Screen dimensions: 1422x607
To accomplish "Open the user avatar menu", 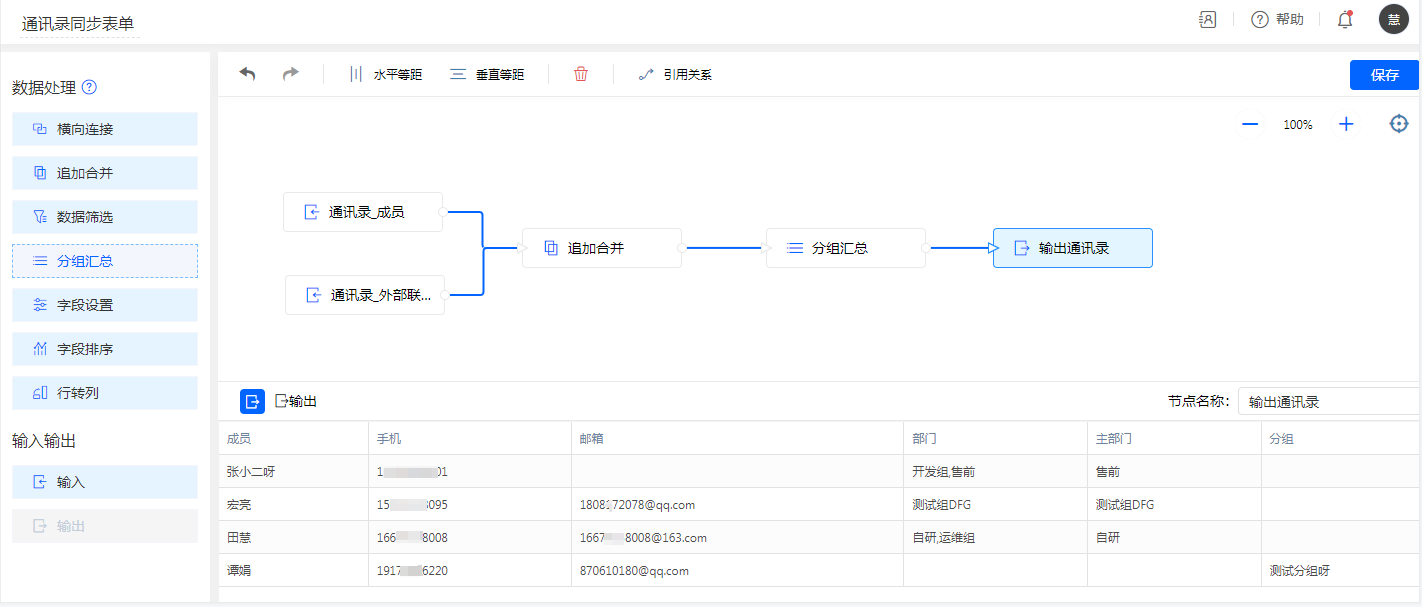I will (x=1393, y=20).
